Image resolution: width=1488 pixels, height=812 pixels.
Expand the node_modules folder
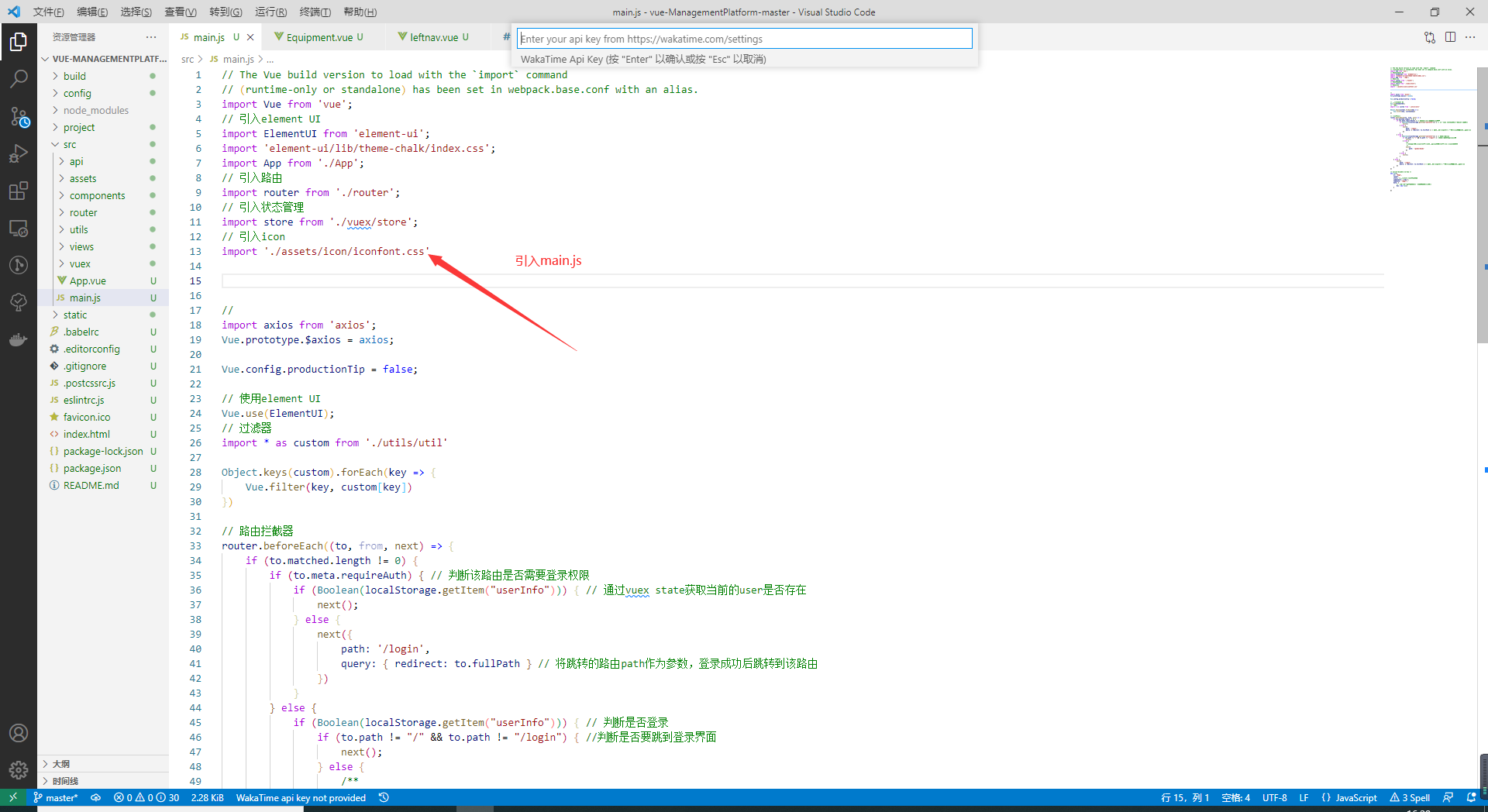(x=103, y=110)
